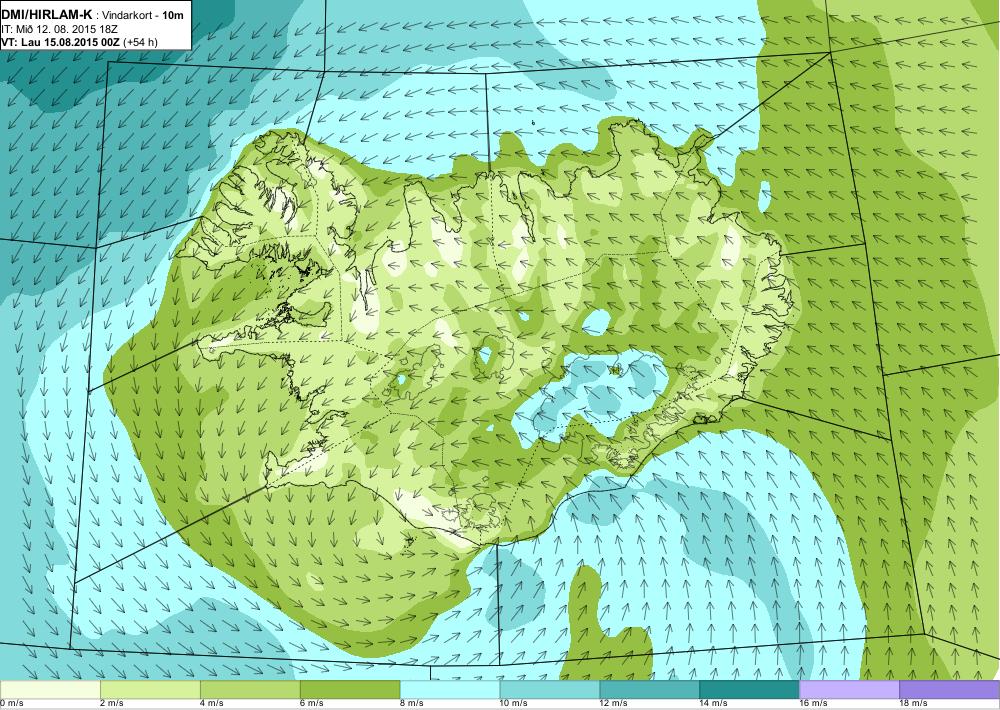Click the 6–8 m/s dark green legend swatch
This screenshot has height=710, width=1000.
click(350, 690)
